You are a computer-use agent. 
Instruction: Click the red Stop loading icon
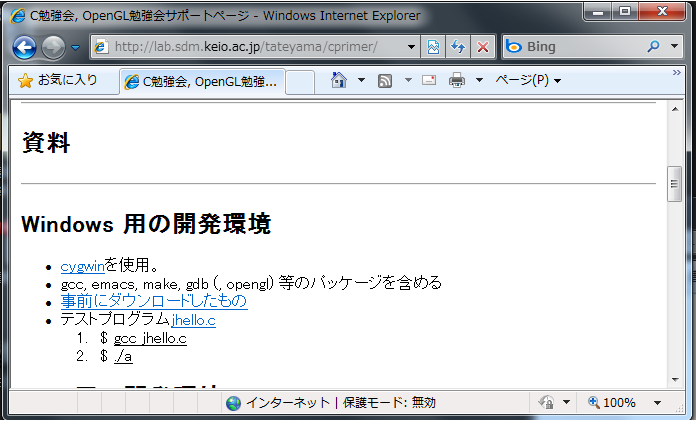pos(482,47)
